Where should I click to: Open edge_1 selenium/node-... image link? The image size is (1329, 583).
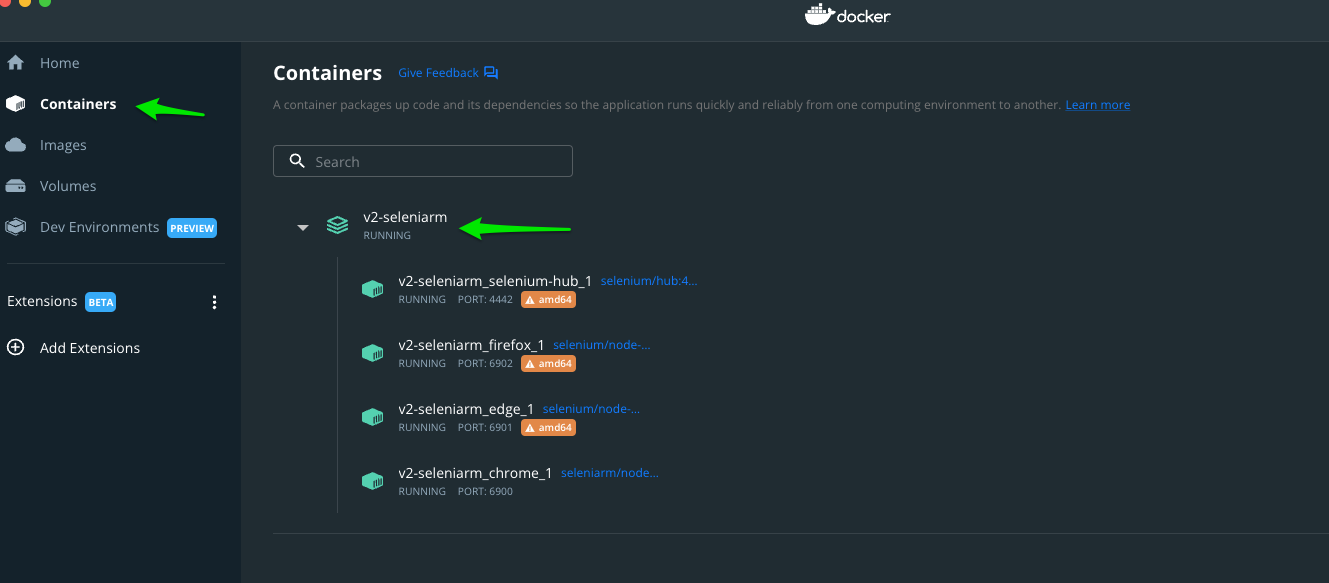point(591,409)
